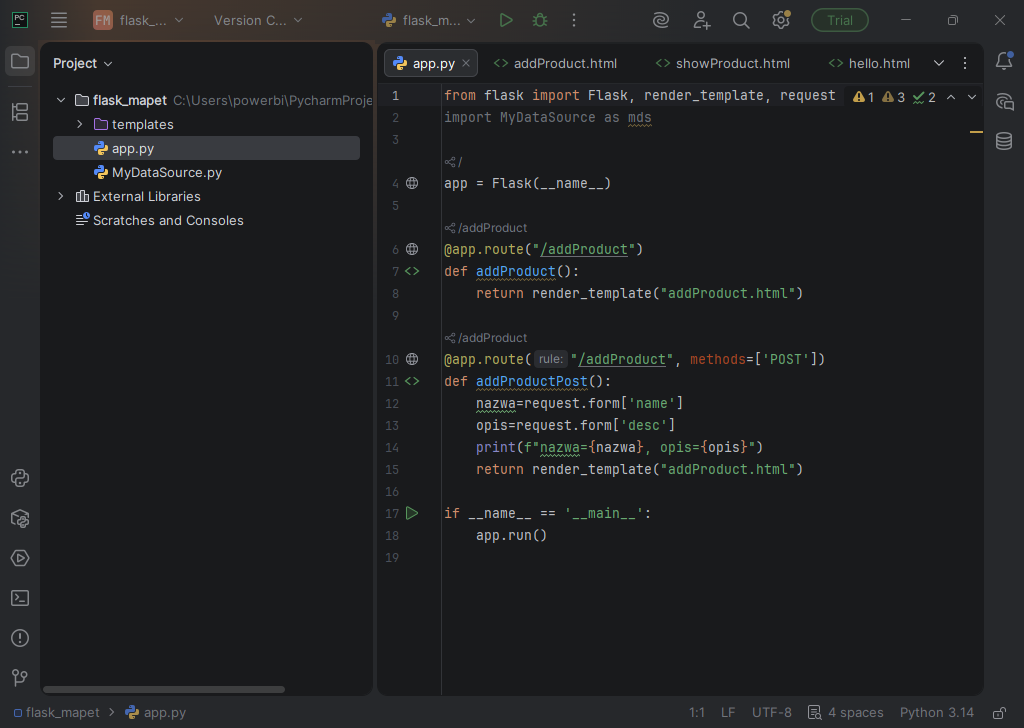Switch to the addProduct.html tab
Viewport: 1024px width, 728px height.
555,63
